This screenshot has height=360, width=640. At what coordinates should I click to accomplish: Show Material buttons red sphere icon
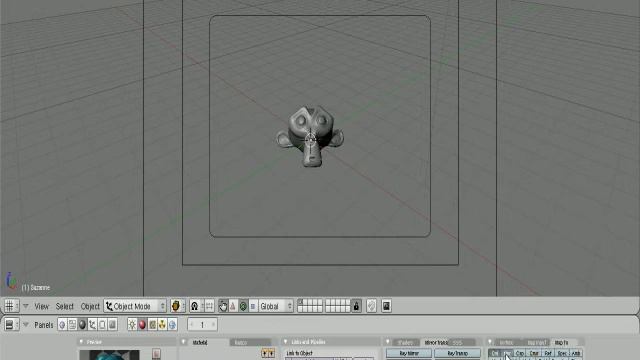[x=142, y=325]
